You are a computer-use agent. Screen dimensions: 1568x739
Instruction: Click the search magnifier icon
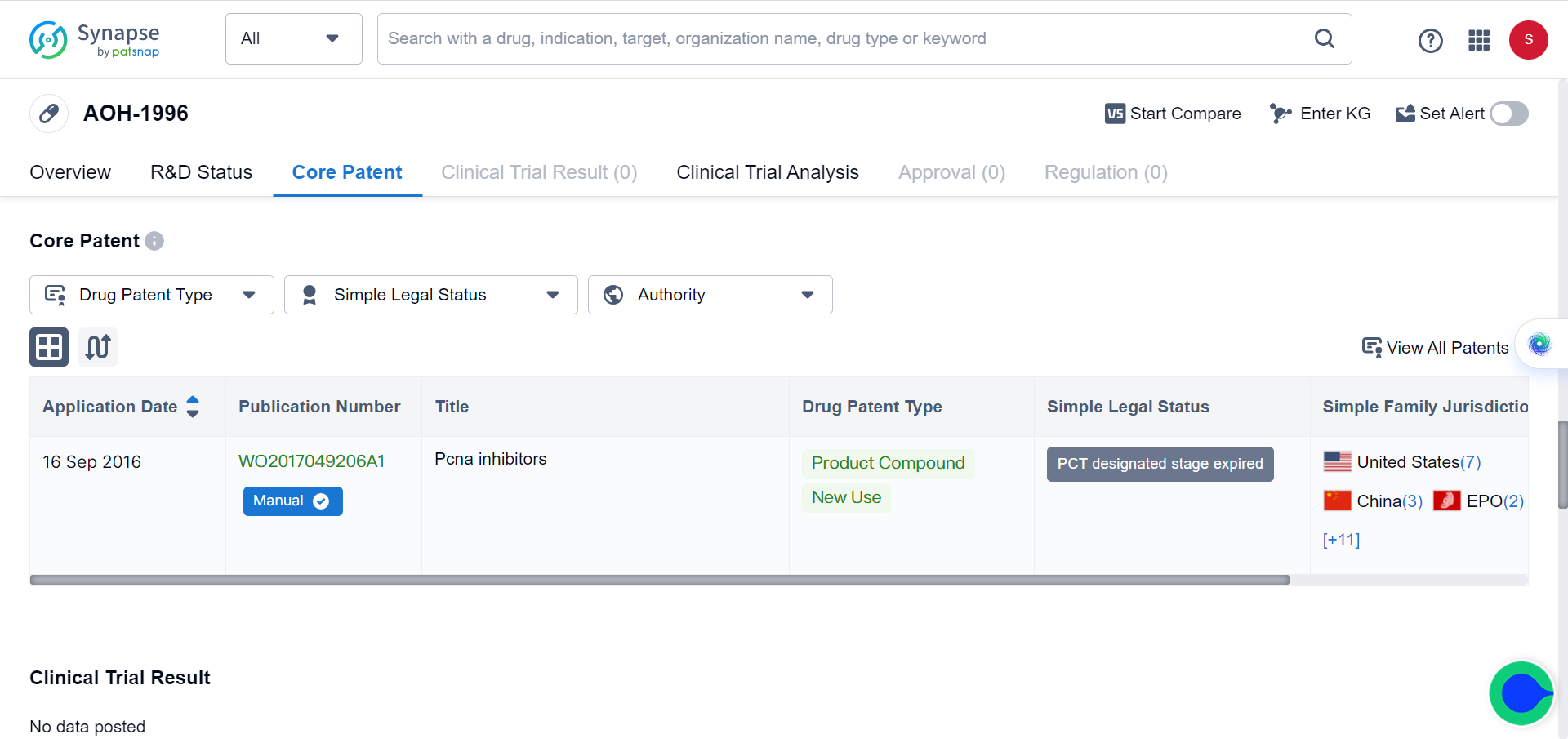1324,38
